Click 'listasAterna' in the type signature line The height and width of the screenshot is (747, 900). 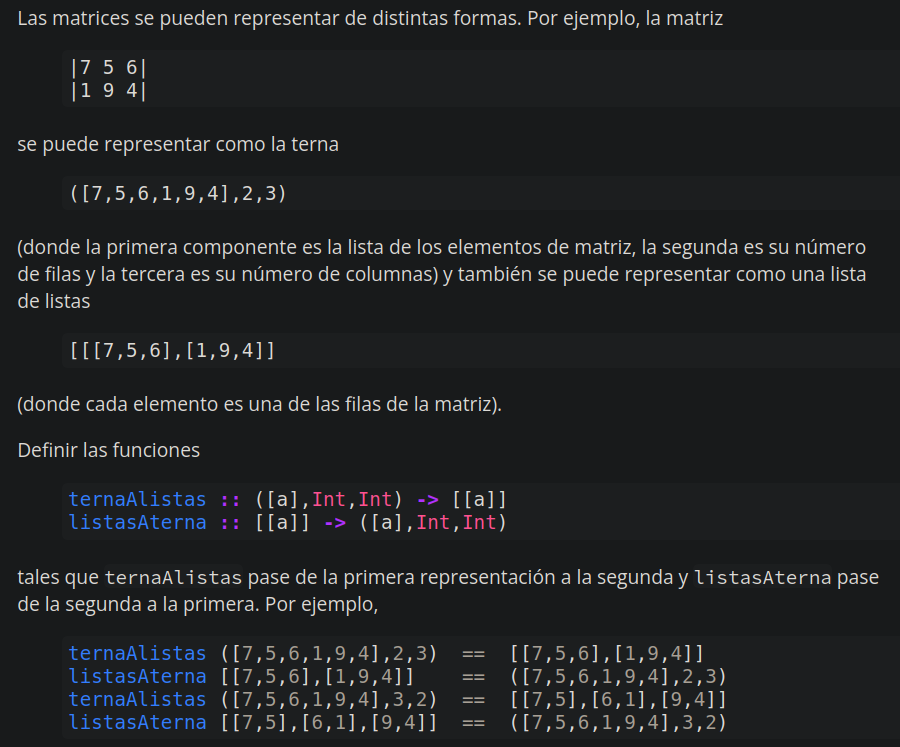[137, 522]
